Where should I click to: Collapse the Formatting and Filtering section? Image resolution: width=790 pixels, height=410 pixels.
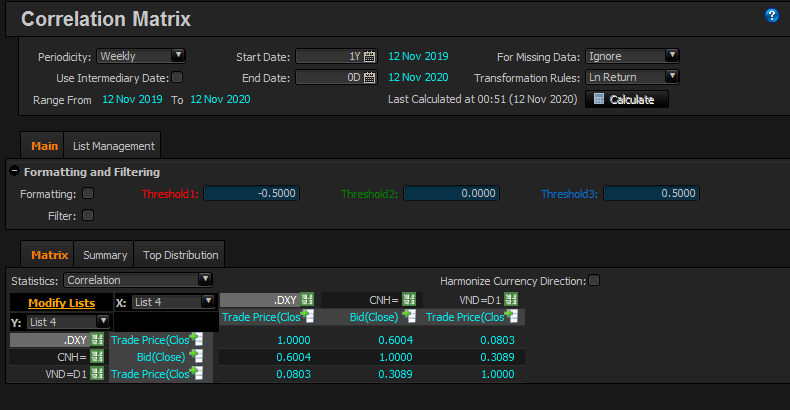coord(14,172)
